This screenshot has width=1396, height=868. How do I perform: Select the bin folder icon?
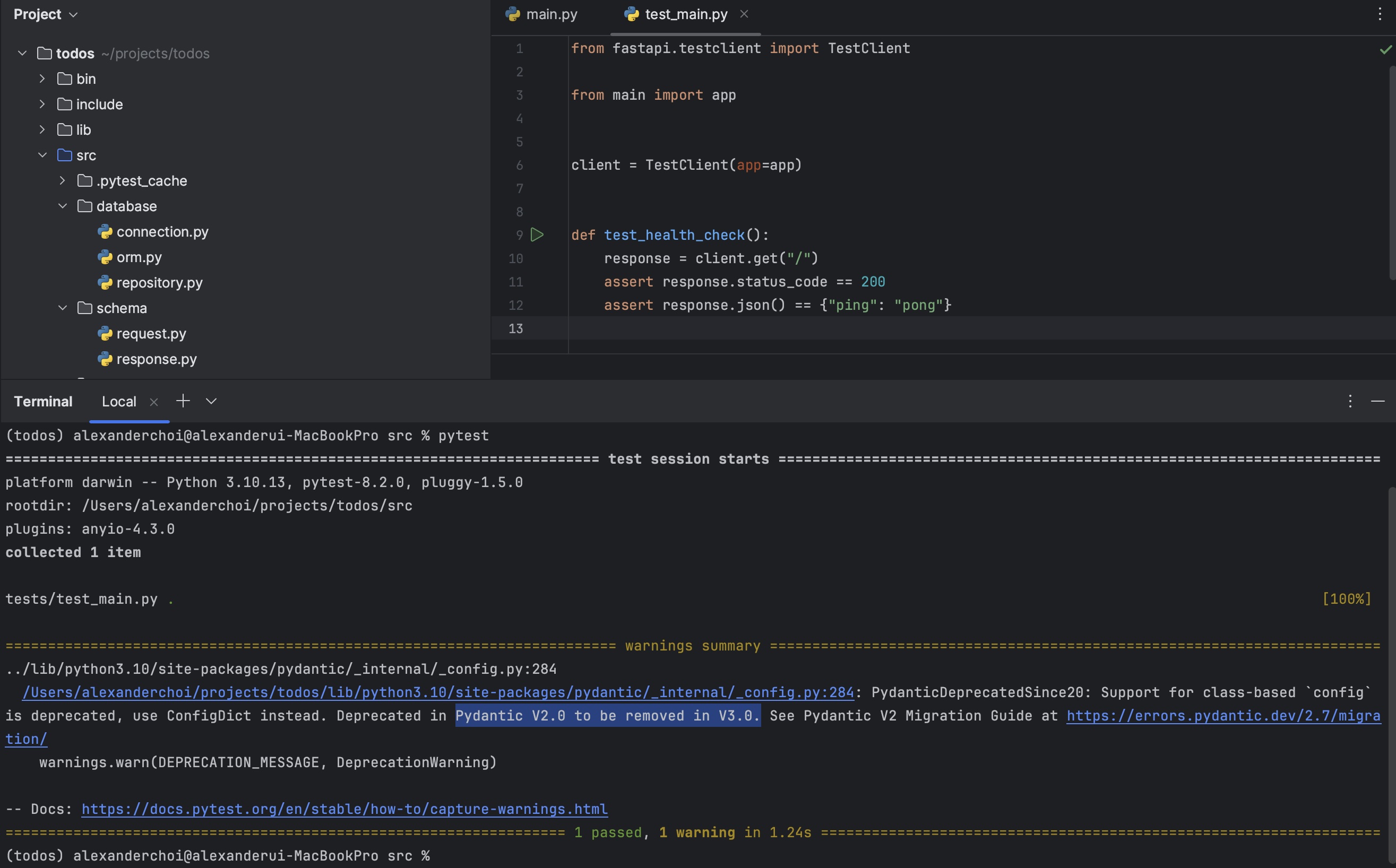coord(64,79)
